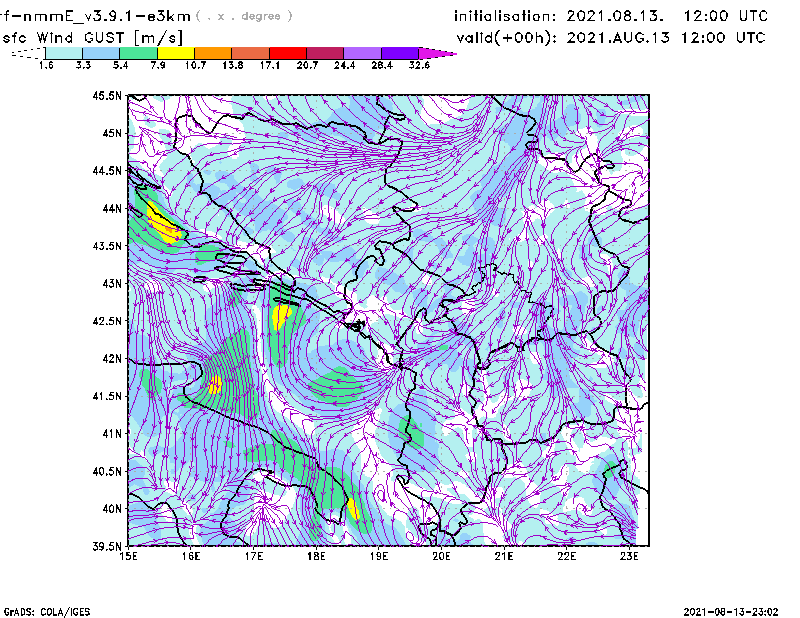Click the 41.5N latitude label
Image resolution: width=800 pixels, height=618 pixels.
[x=107, y=396]
